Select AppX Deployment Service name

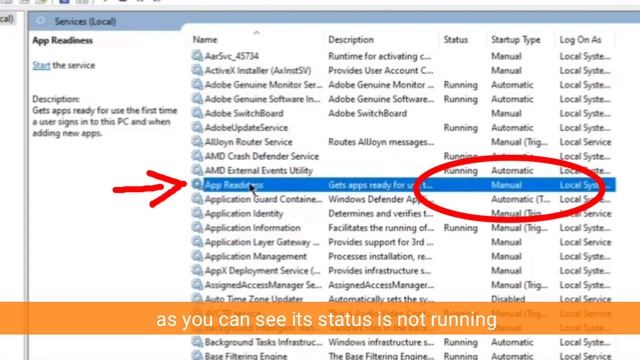click(262, 271)
